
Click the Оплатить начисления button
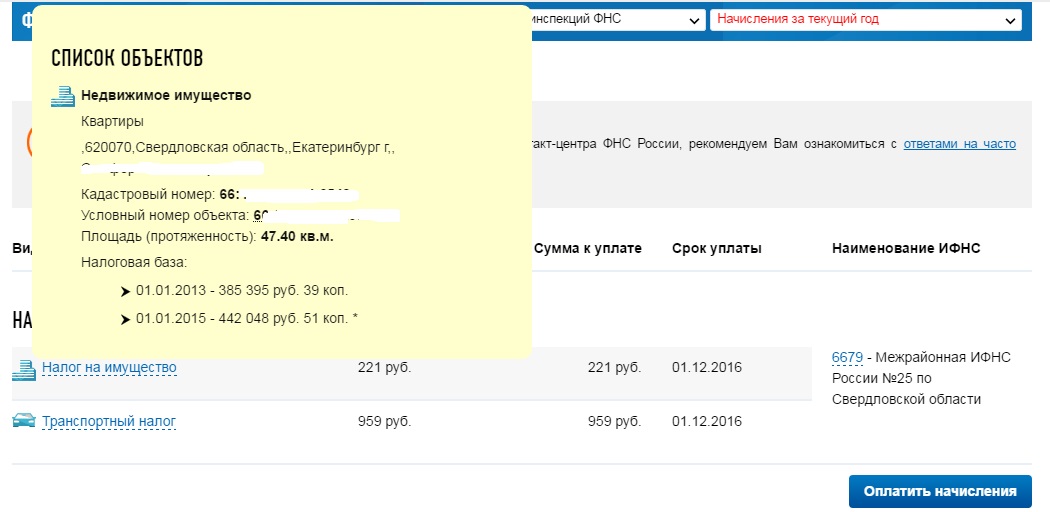(x=940, y=492)
